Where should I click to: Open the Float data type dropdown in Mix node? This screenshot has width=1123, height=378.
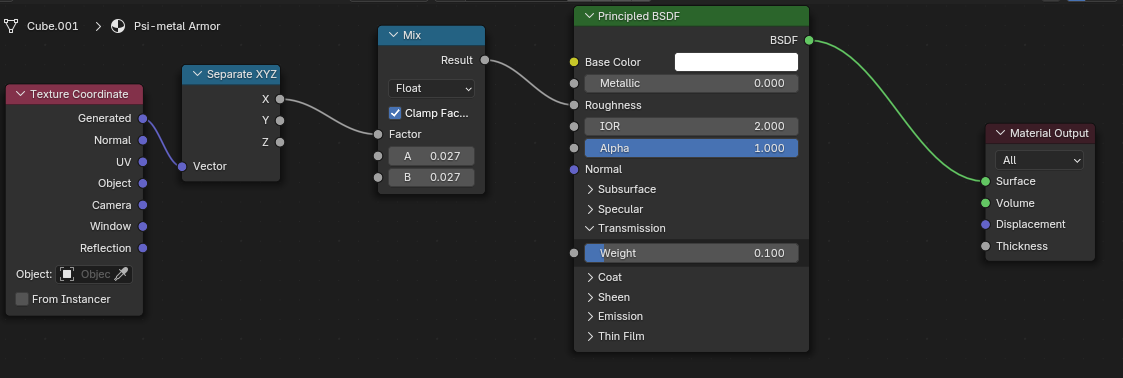[431, 88]
